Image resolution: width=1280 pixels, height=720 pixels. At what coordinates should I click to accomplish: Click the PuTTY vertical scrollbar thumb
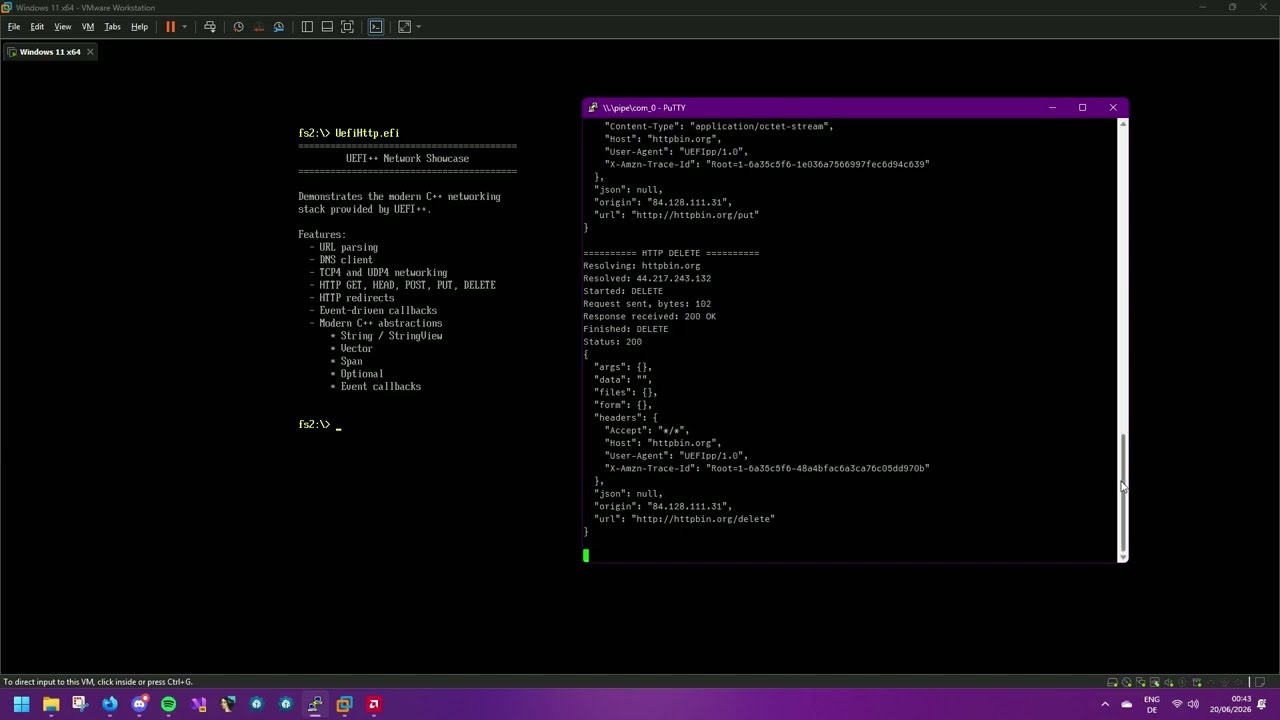tap(1122, 493)
